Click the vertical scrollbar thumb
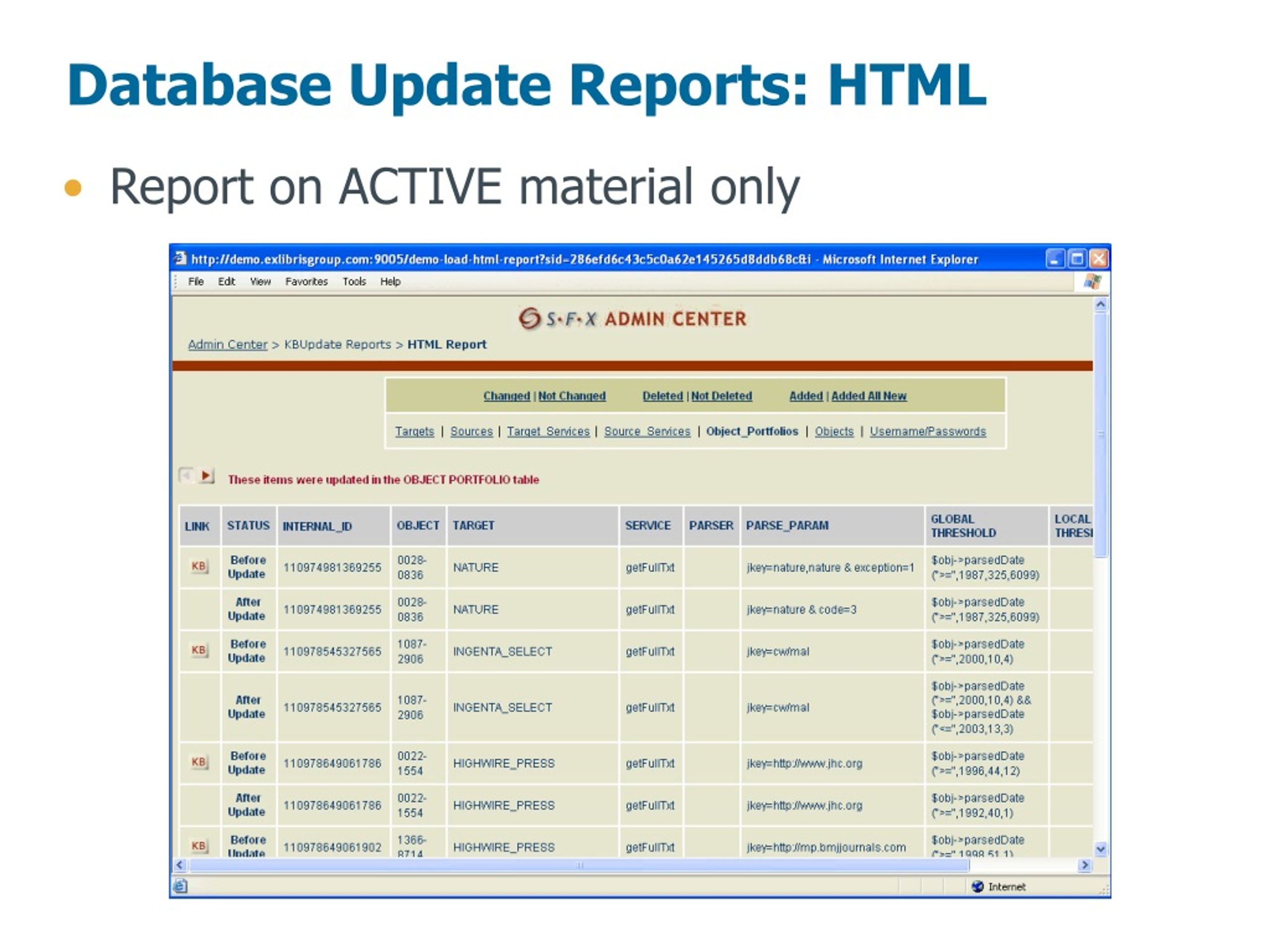This screenshot has width=1270, height=952. pyautogui.click(x=1101, y=434)
